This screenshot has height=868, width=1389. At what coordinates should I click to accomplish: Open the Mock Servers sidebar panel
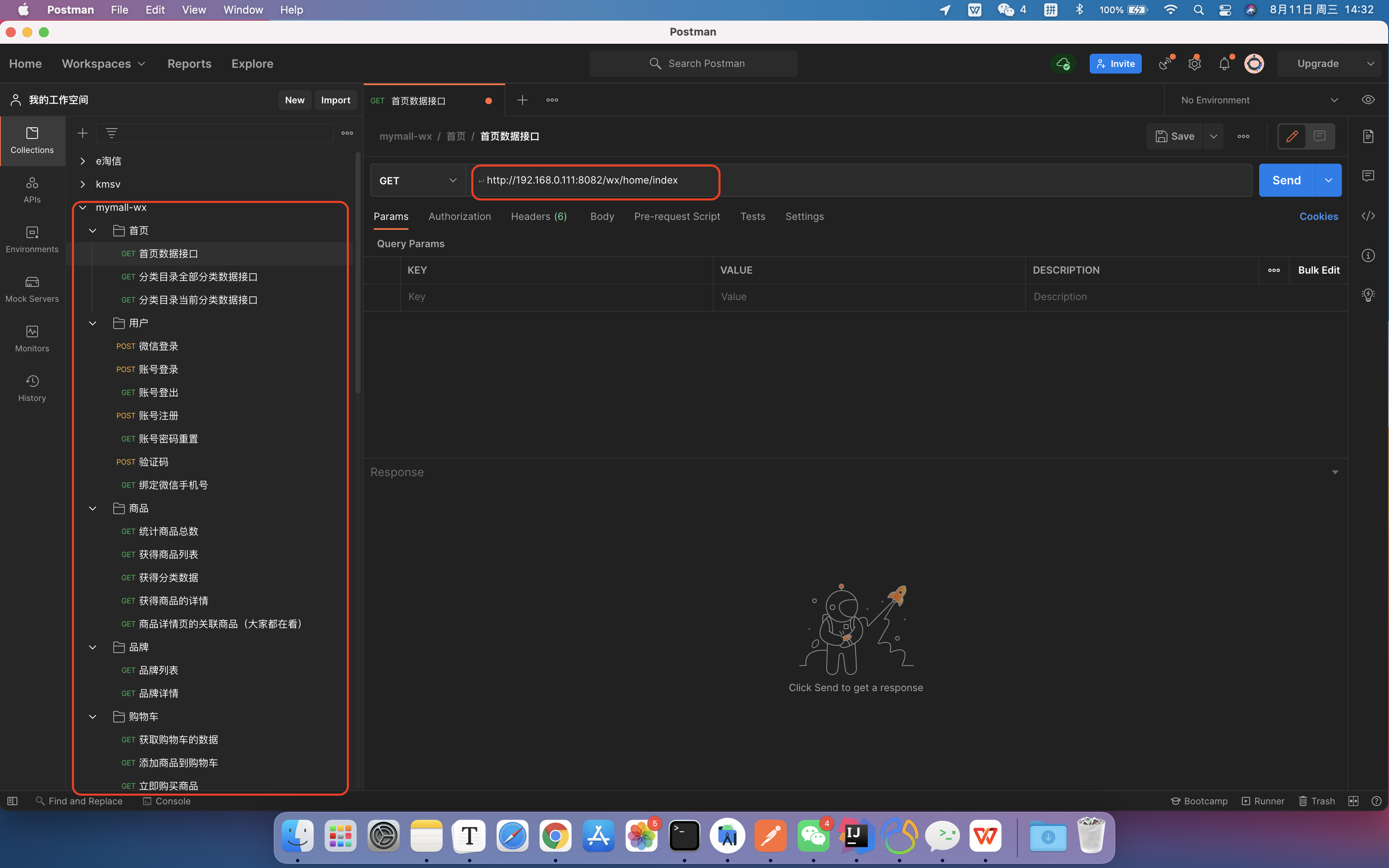32,289
